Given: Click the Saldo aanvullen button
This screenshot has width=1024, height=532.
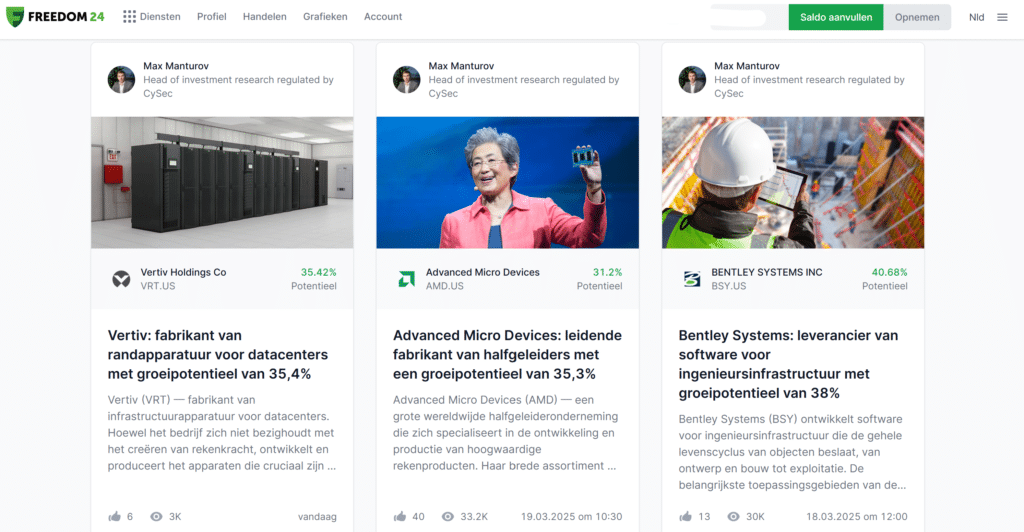Looking at the screenshot, I should pyautogui.click(x=836, y=17).
